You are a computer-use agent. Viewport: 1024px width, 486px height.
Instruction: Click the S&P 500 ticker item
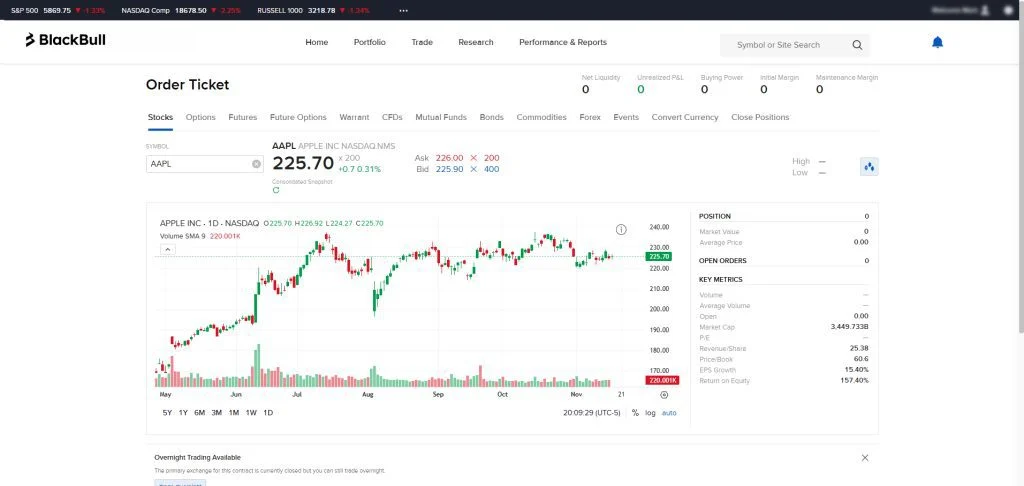tap(58, 10)
